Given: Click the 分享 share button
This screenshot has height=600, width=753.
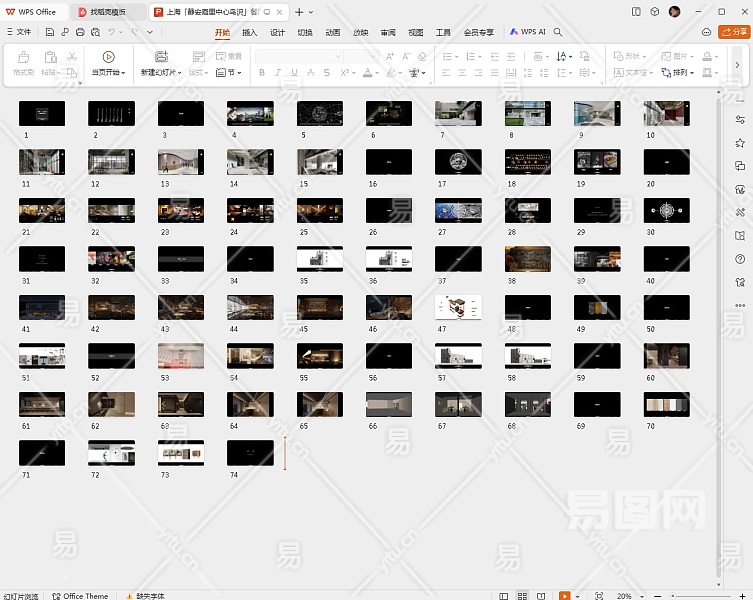Looking at the screenshot, I should coord(733,32).
